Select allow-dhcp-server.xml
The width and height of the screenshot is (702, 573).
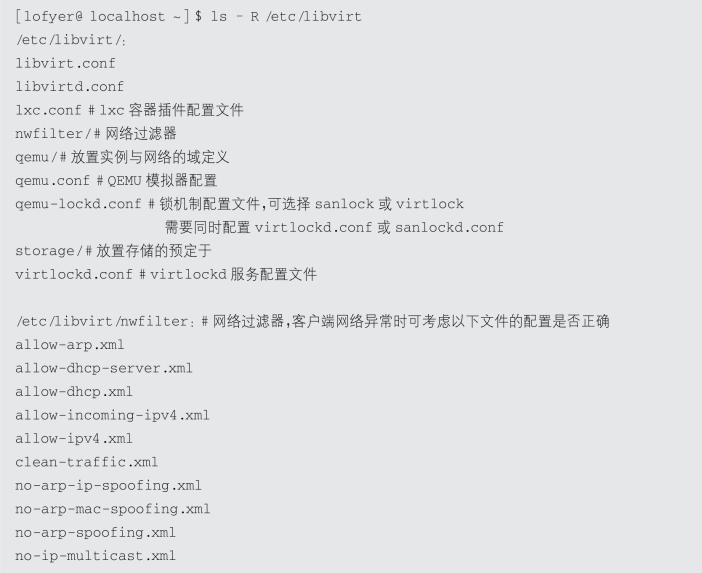[x=103, y=368]
